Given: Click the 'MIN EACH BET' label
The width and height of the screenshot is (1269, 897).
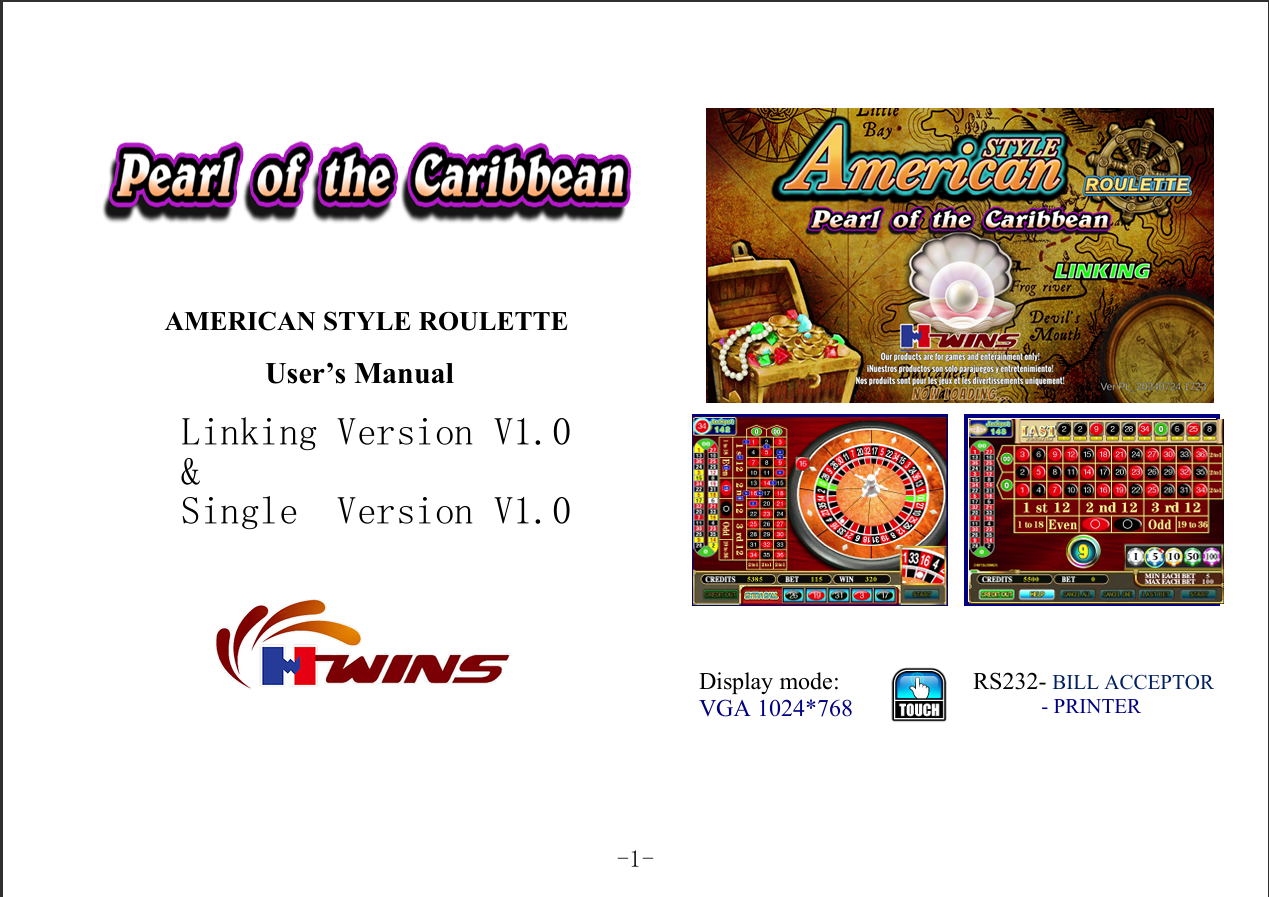Looking at the screenshot, I should (x=1170, y=575).
